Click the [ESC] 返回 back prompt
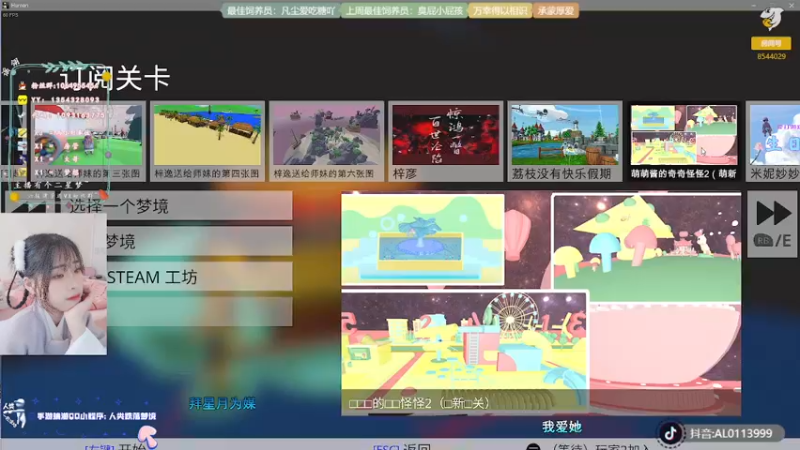 [x=402, y=447]
